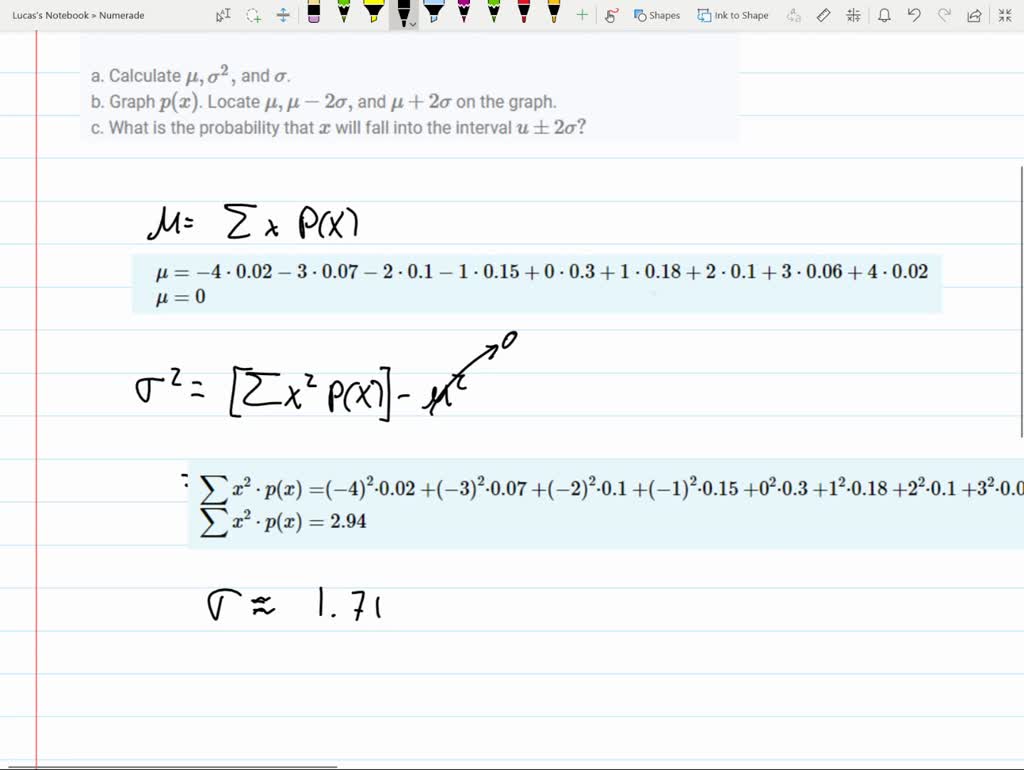Undo the last ink stroke

(914, 15)
